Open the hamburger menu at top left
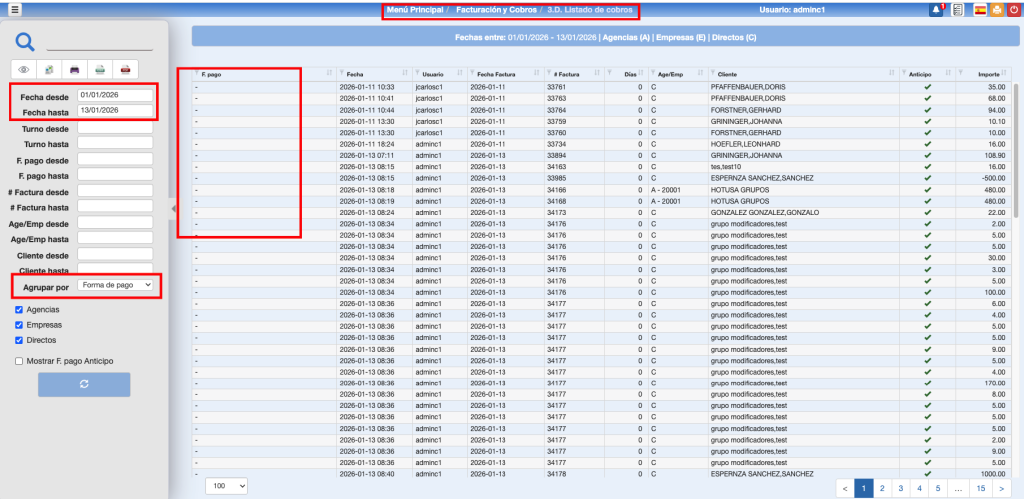Screen dimensions: 1024x499 pos(14,10)
